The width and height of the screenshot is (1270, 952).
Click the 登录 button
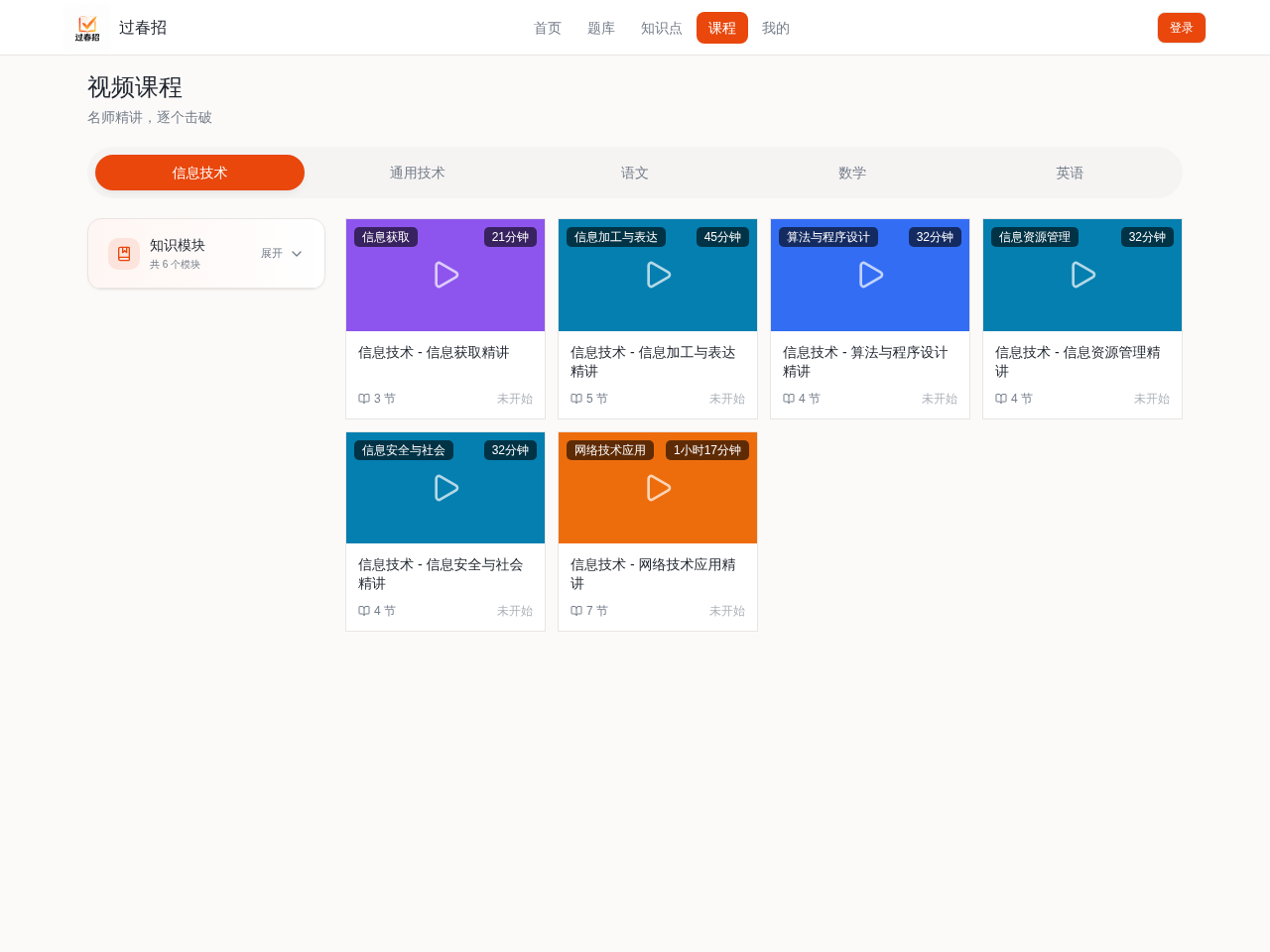tap(1182, 28)
